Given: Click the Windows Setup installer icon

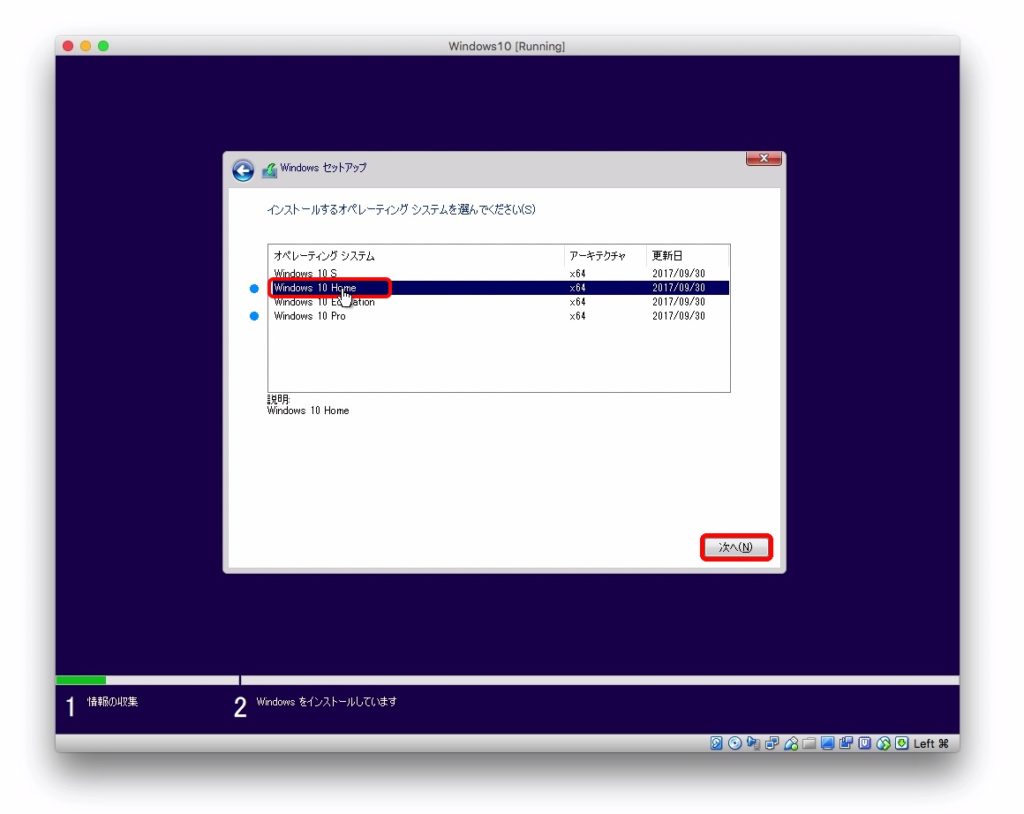Looking at the screenshot, I should coord(269,170).
